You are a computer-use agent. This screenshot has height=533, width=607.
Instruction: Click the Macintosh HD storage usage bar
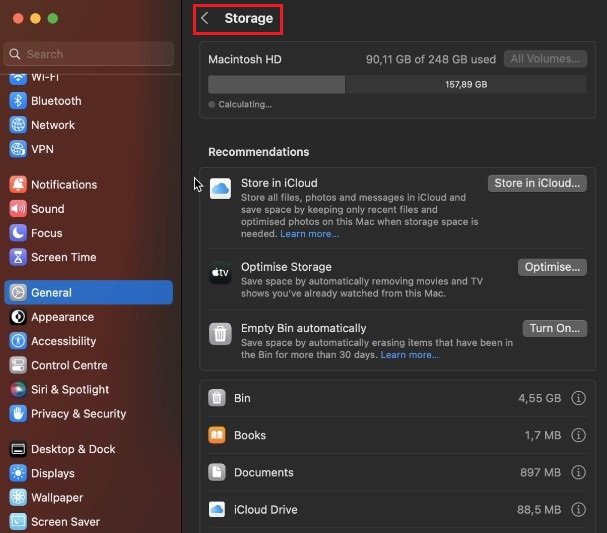397,85
